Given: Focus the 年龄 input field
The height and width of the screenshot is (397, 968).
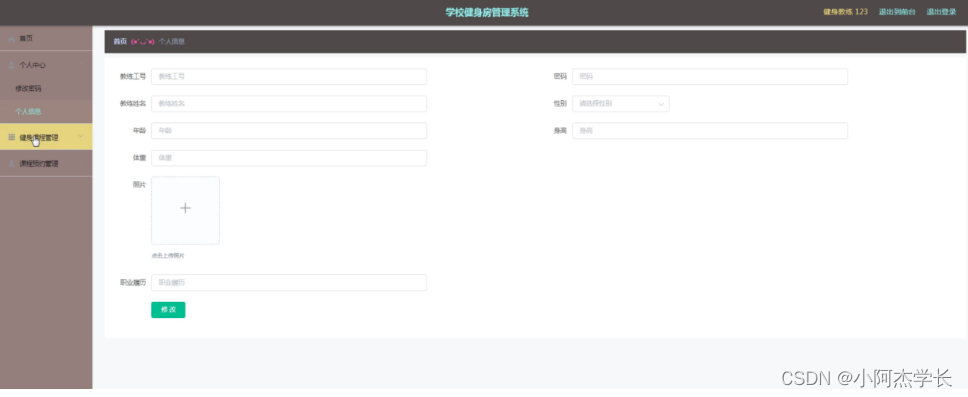Looking at the screenshot, I should pos(289,131).
